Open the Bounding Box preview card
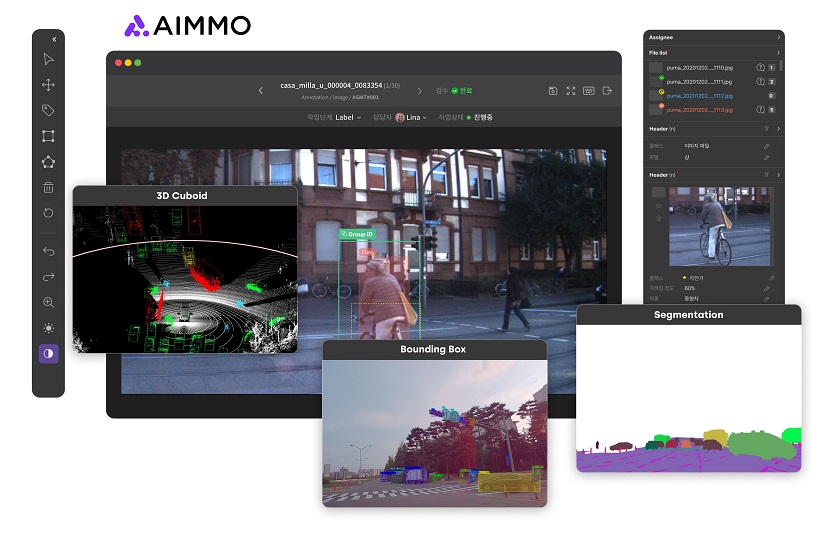Image resolution: width=835 pixels, height=534 pixels. (x=435, y=423)
